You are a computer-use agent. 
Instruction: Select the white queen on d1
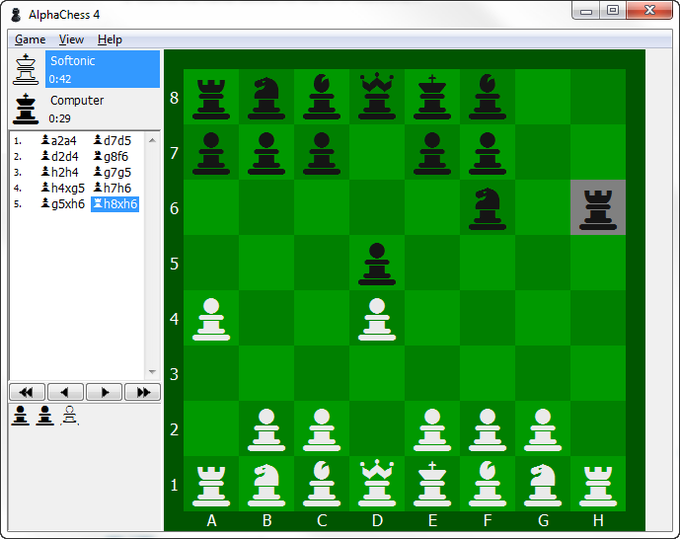(x=377, y=484)
